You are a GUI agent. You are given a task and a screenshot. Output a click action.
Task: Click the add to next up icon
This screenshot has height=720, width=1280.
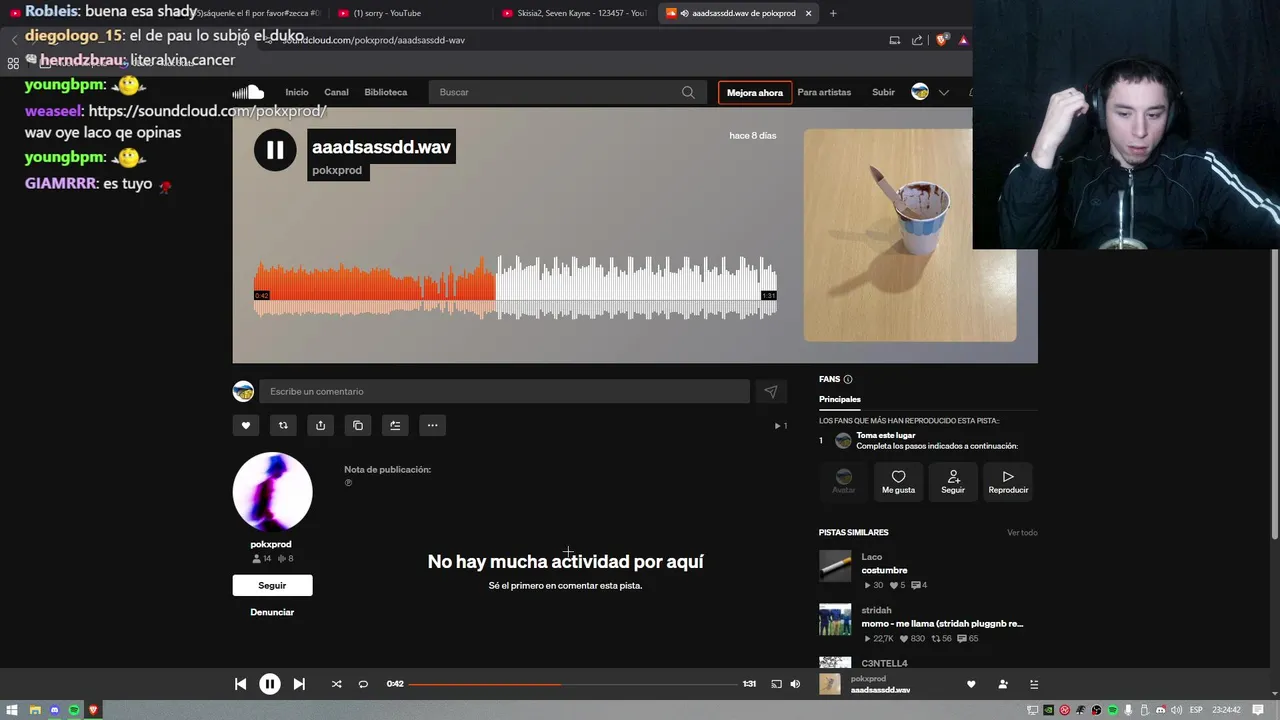tap(395, 425)
